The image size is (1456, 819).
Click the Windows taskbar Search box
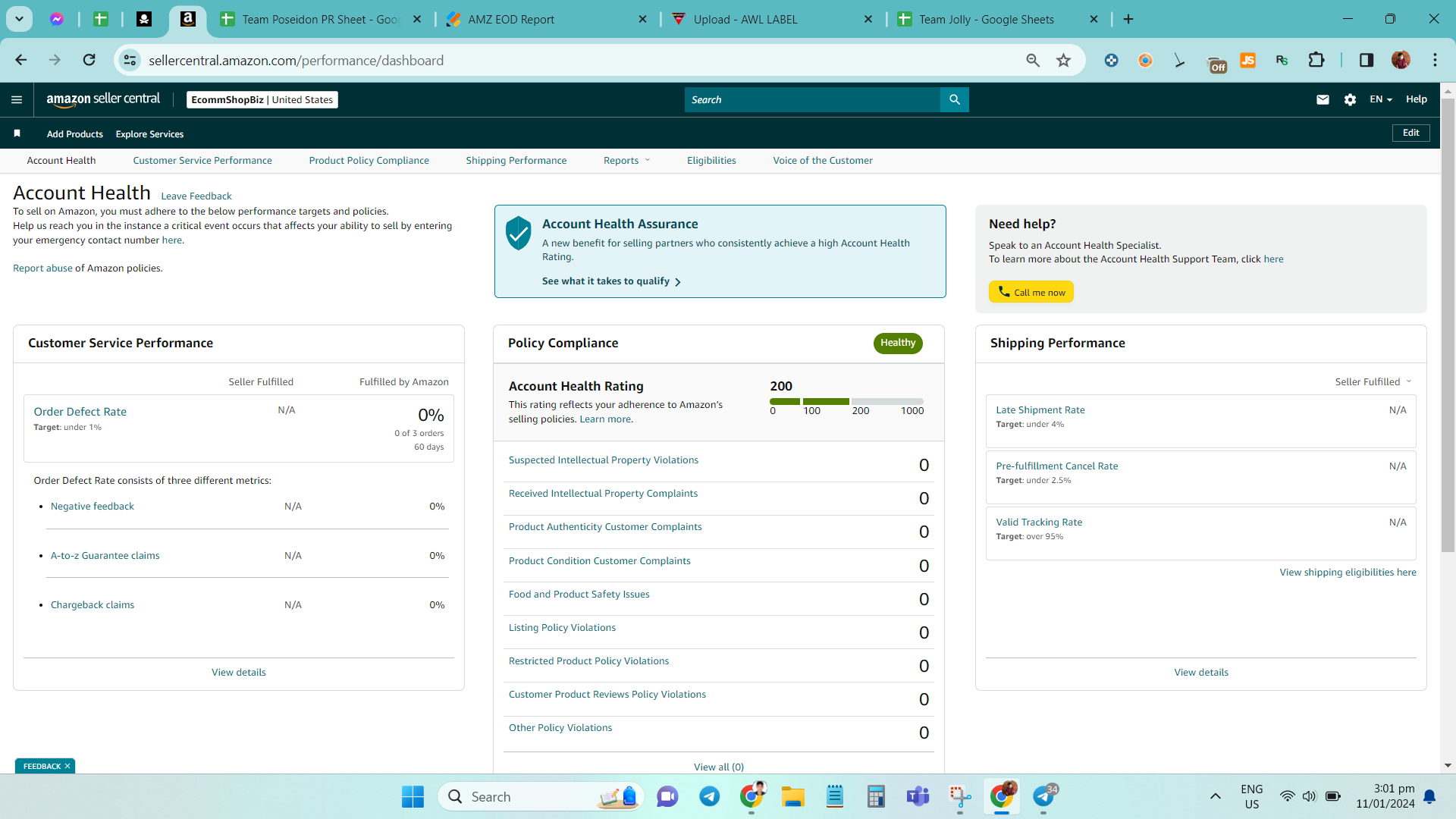click(x=541, y=796)
